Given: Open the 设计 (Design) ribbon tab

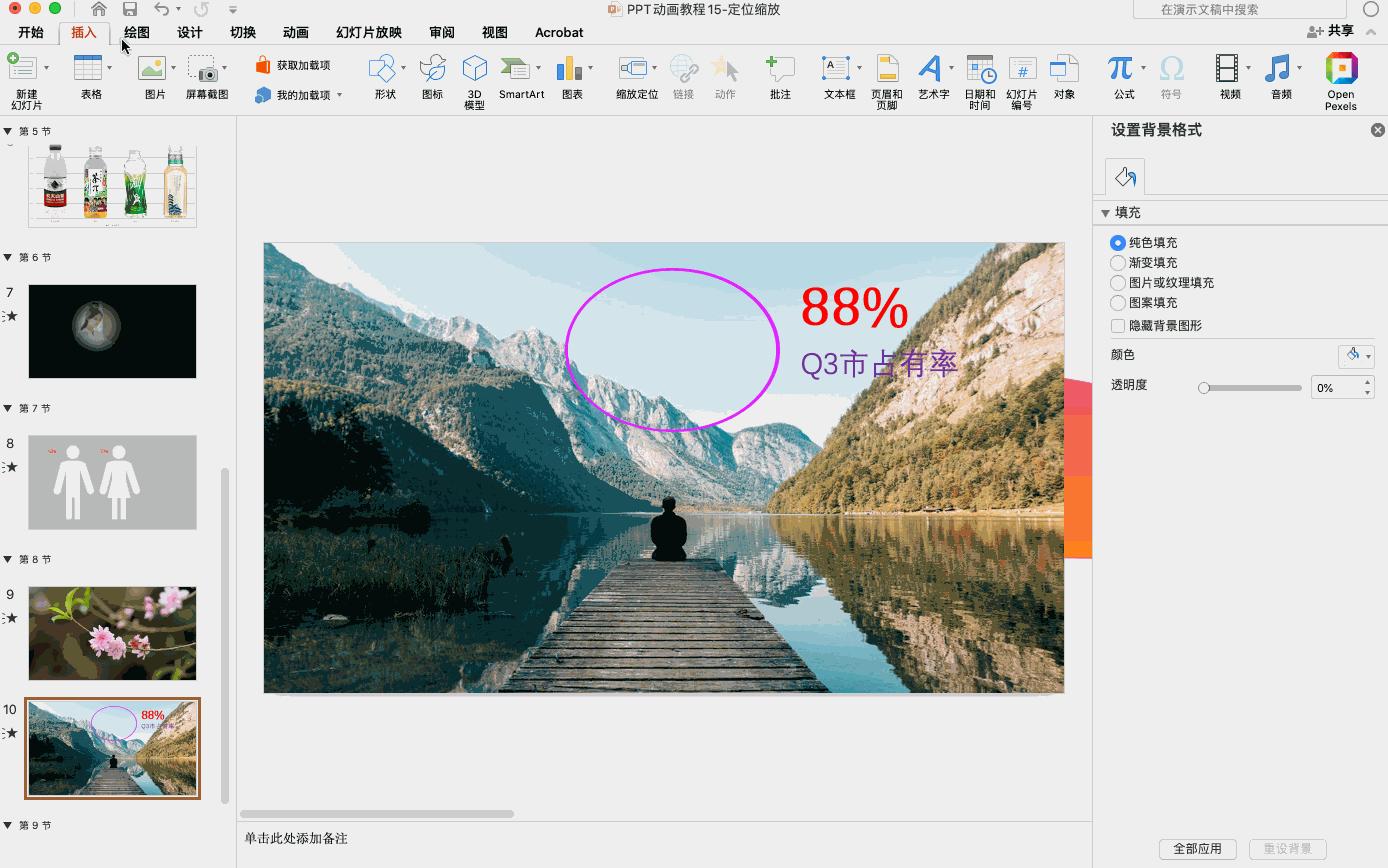Looking at the screenshot, I should click(x=190, y=33).
